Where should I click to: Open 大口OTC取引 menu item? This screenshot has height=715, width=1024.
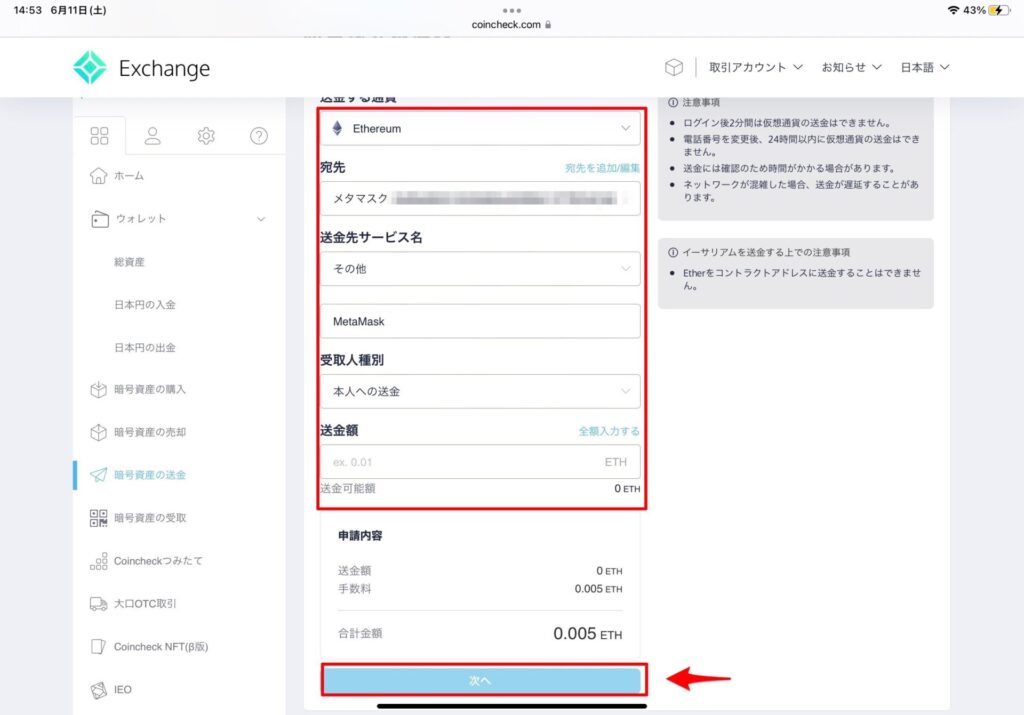coord(145,604)
